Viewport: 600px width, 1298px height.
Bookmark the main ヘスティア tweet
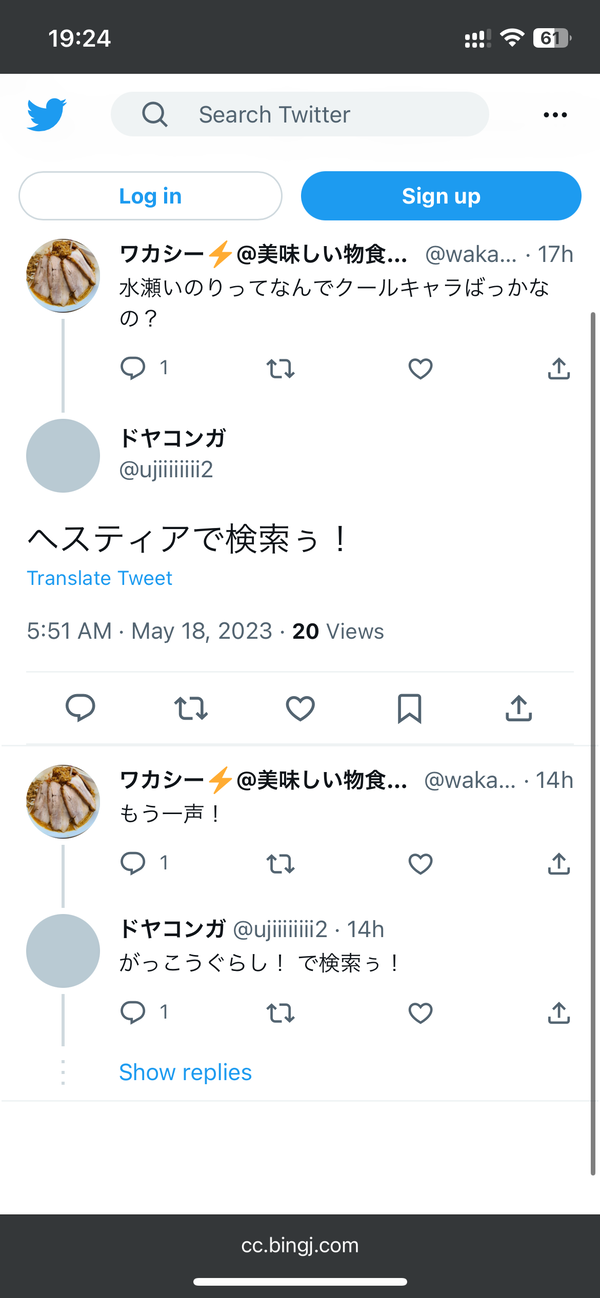pyautogui.click(x=409, y=708)
